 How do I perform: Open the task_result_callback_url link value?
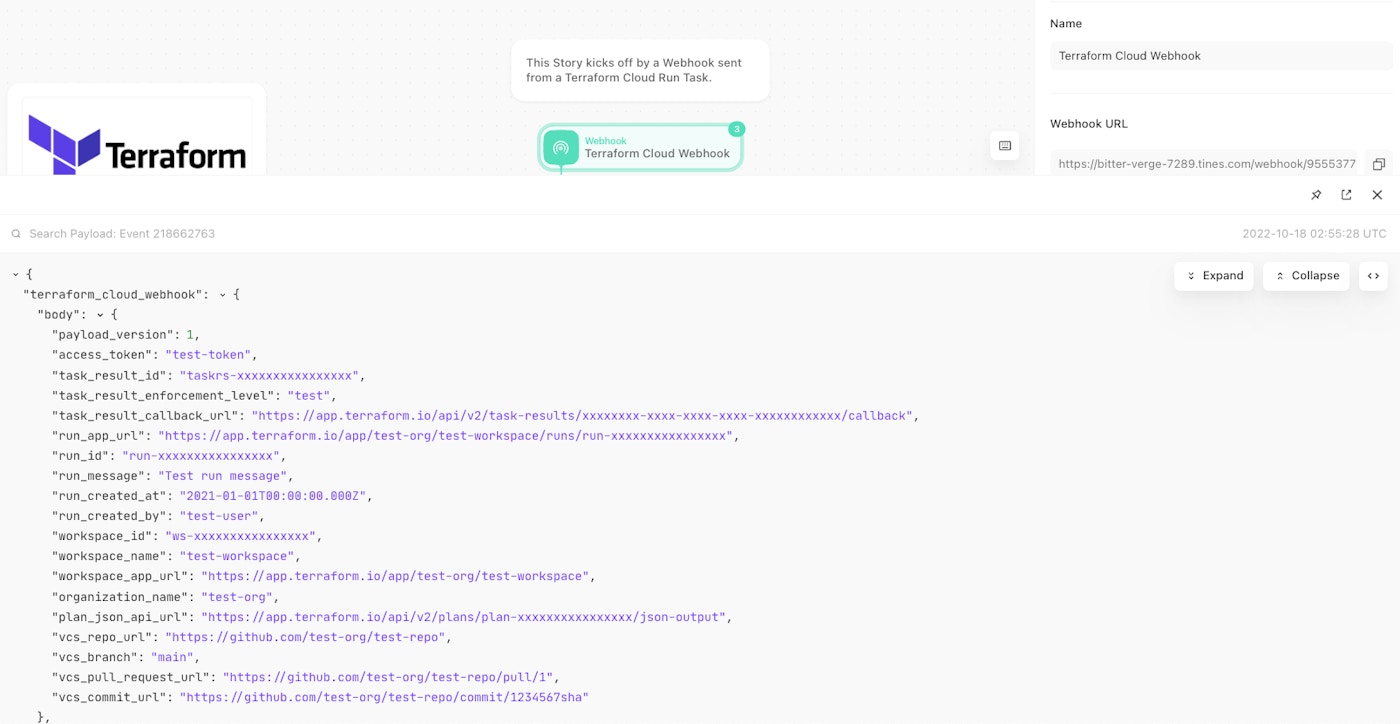click(582, 416)
